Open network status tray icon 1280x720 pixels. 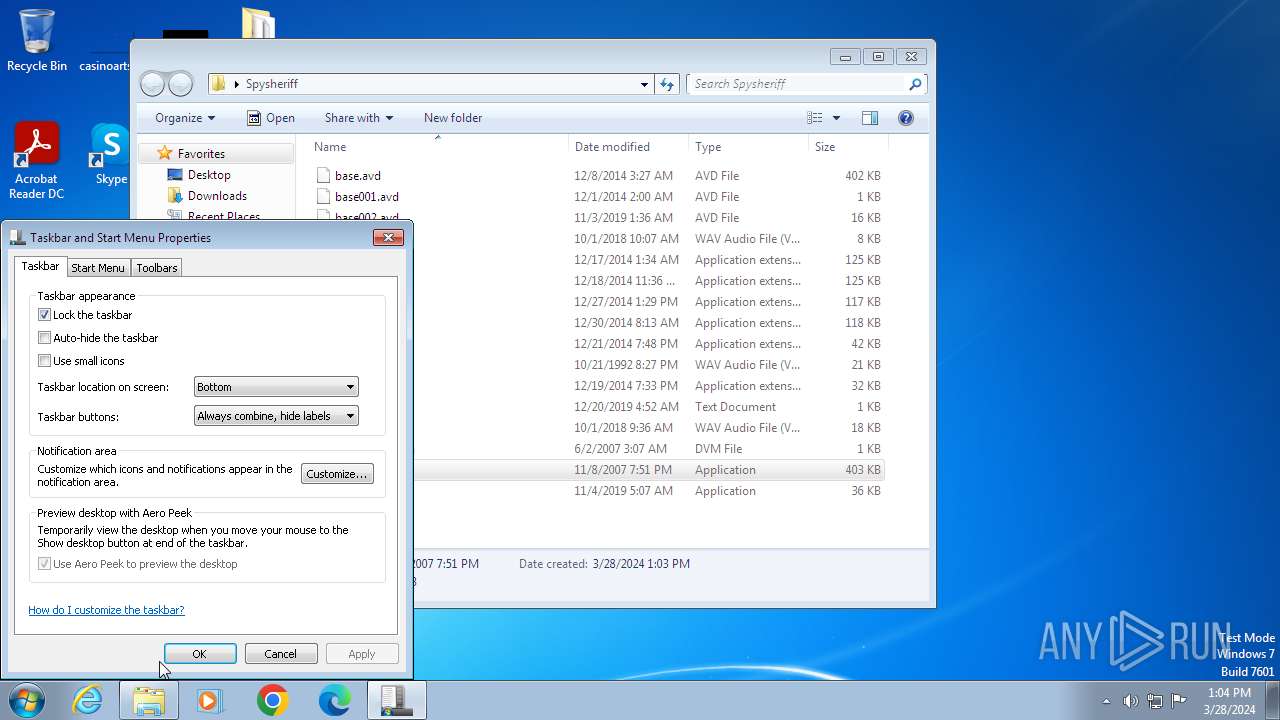click(x=1155, y=701)
